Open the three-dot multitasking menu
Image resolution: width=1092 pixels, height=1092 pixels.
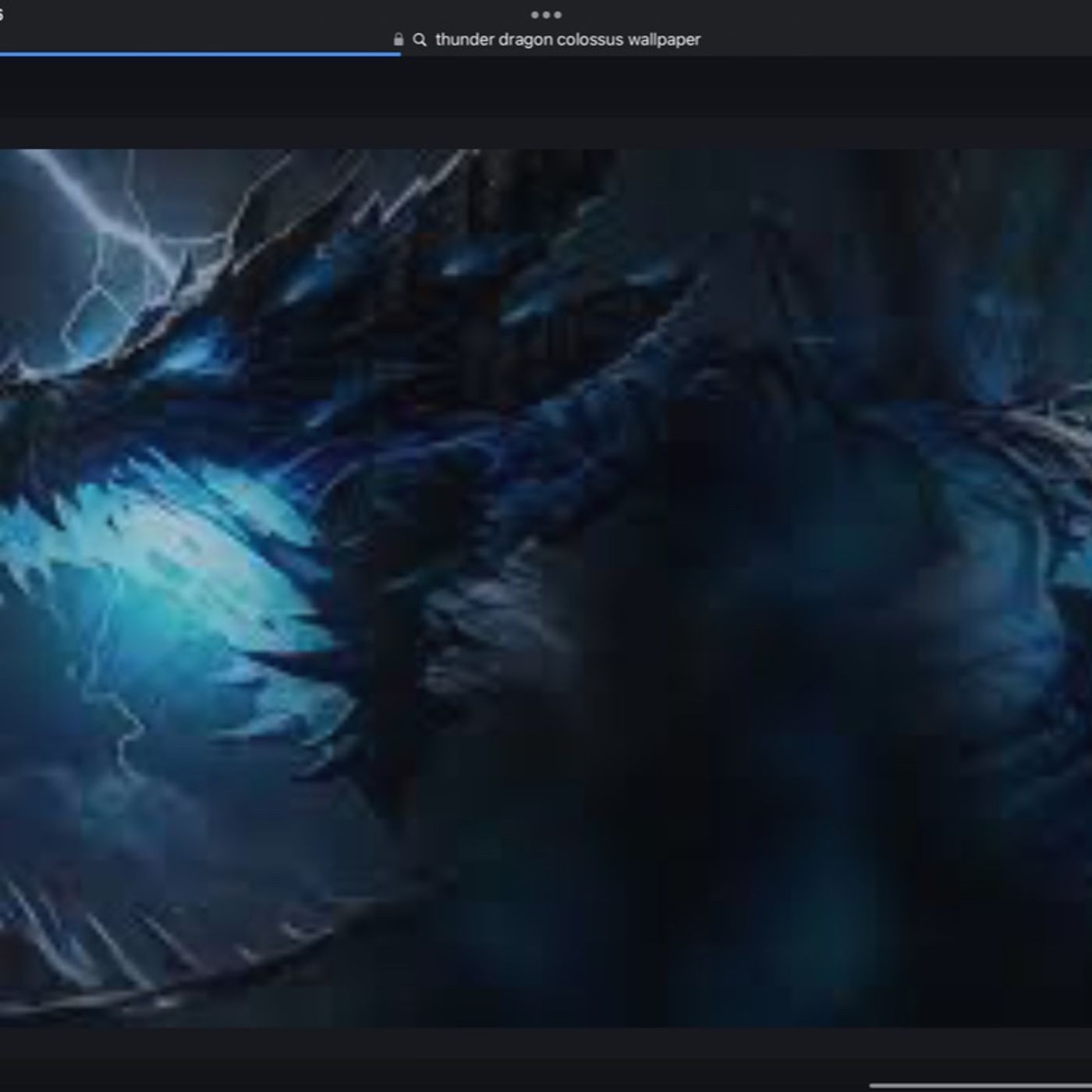546,14
